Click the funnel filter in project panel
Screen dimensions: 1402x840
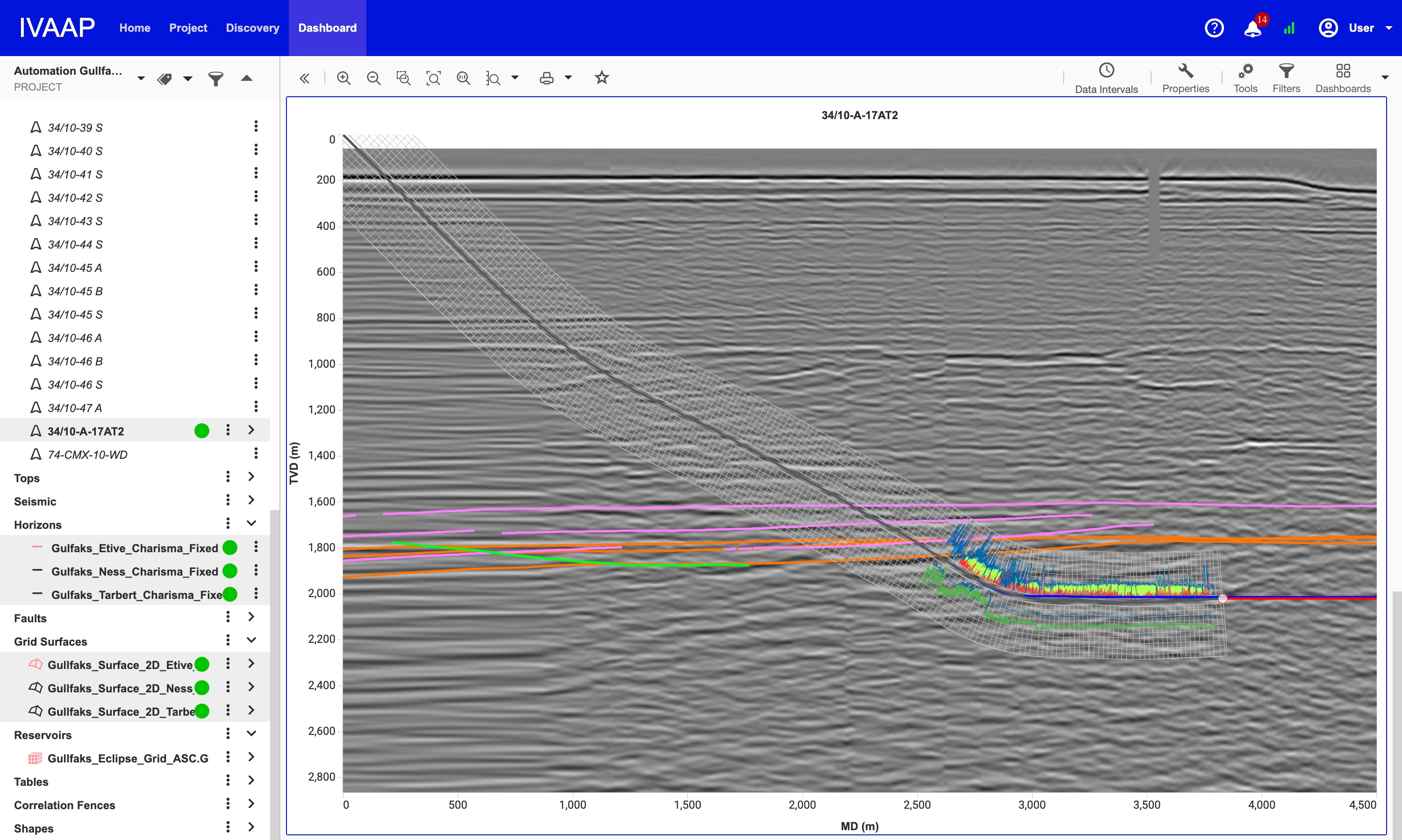click(216, 78)
